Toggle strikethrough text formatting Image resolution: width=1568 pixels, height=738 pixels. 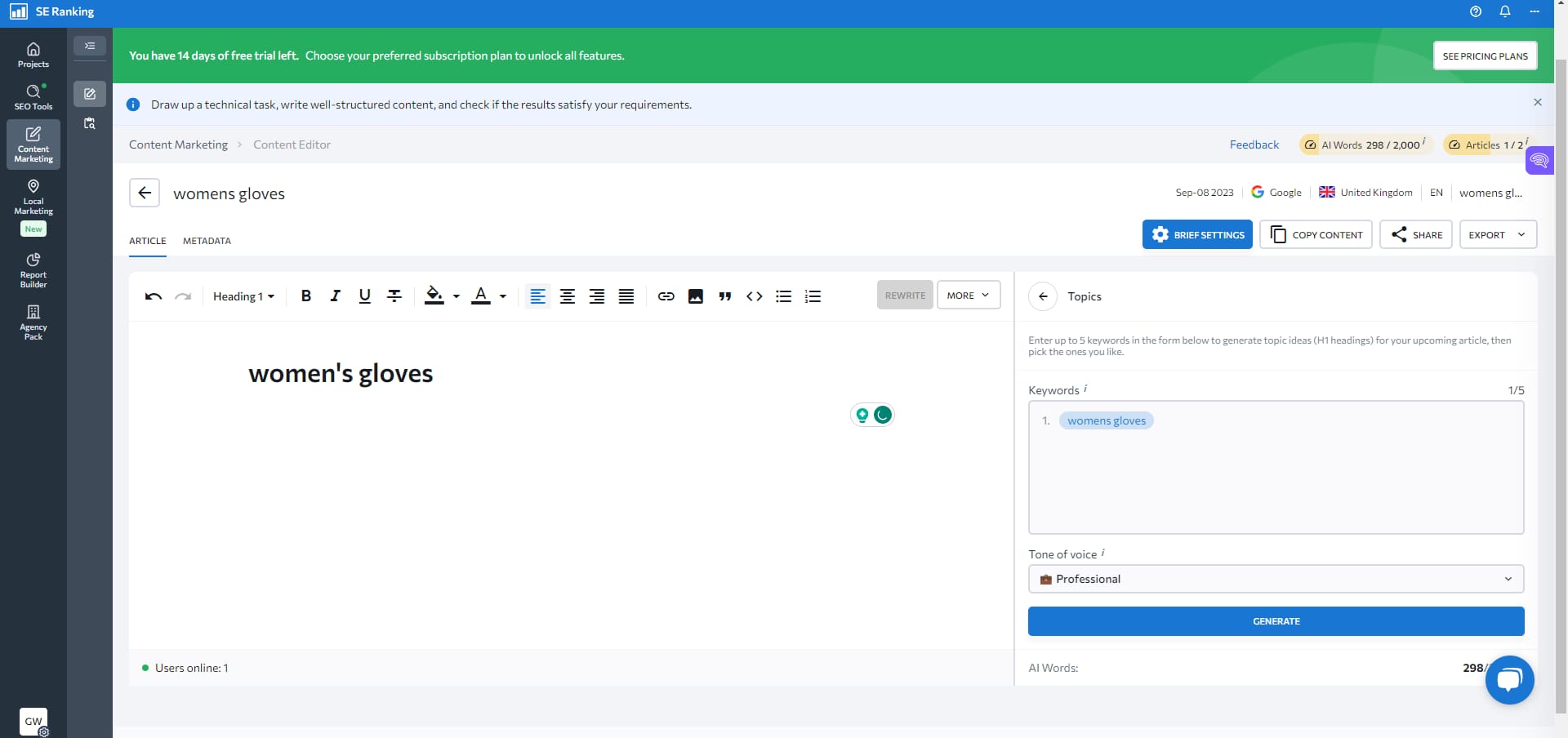[x=394, y=296]
